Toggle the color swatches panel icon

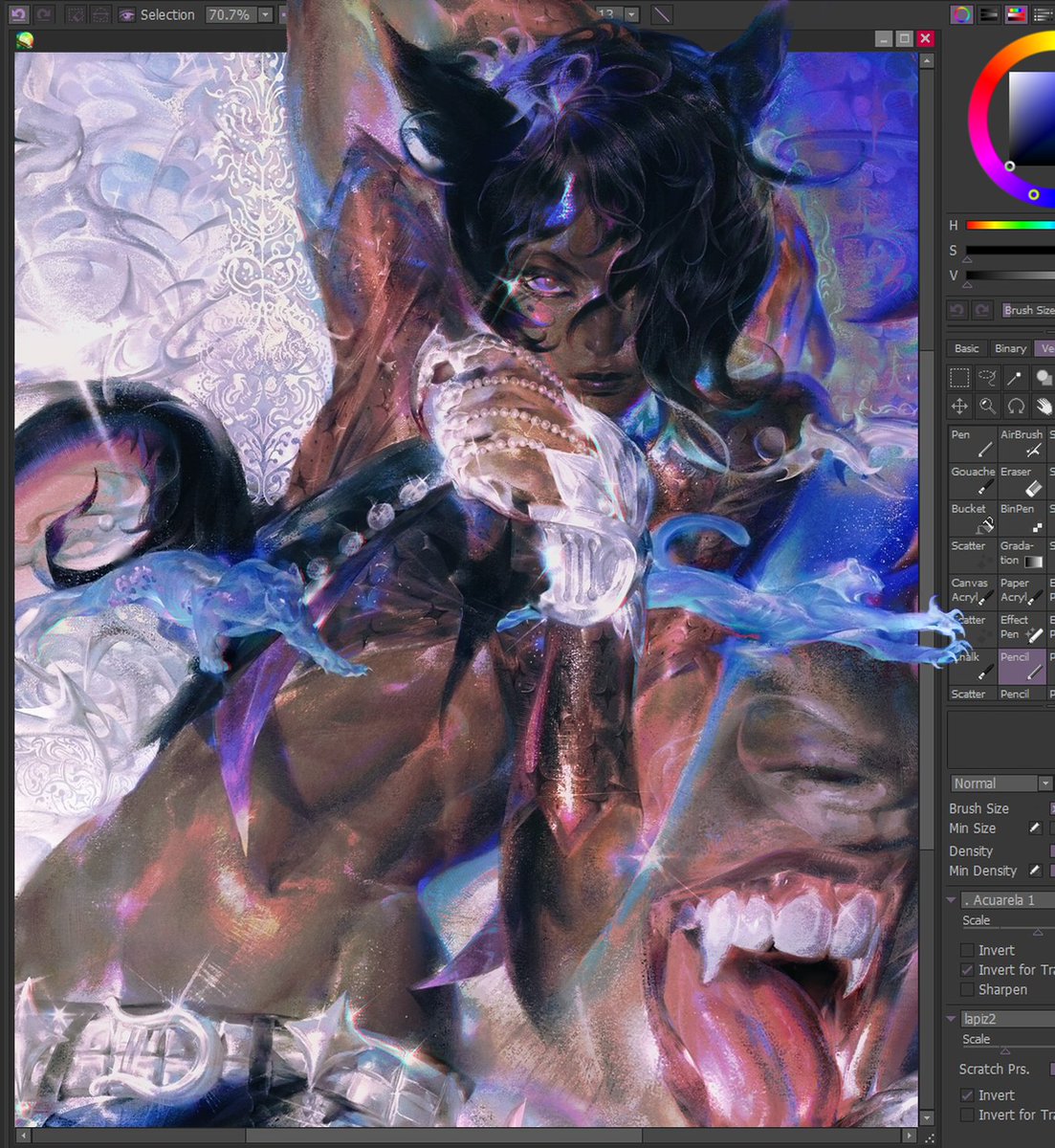[1016, 14]
